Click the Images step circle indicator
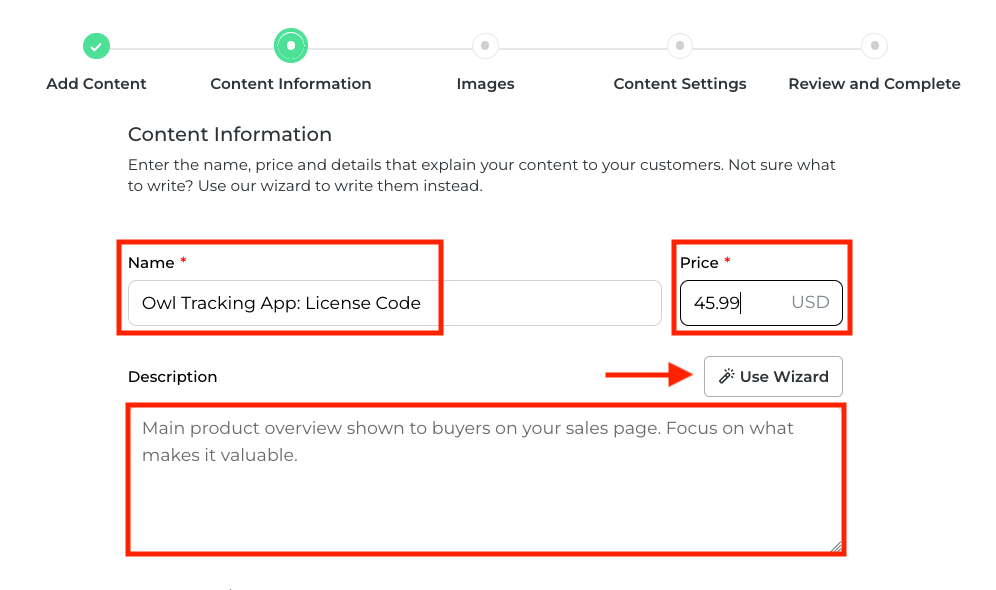Viewport: 996px width, 590px height. pos(485,46)
